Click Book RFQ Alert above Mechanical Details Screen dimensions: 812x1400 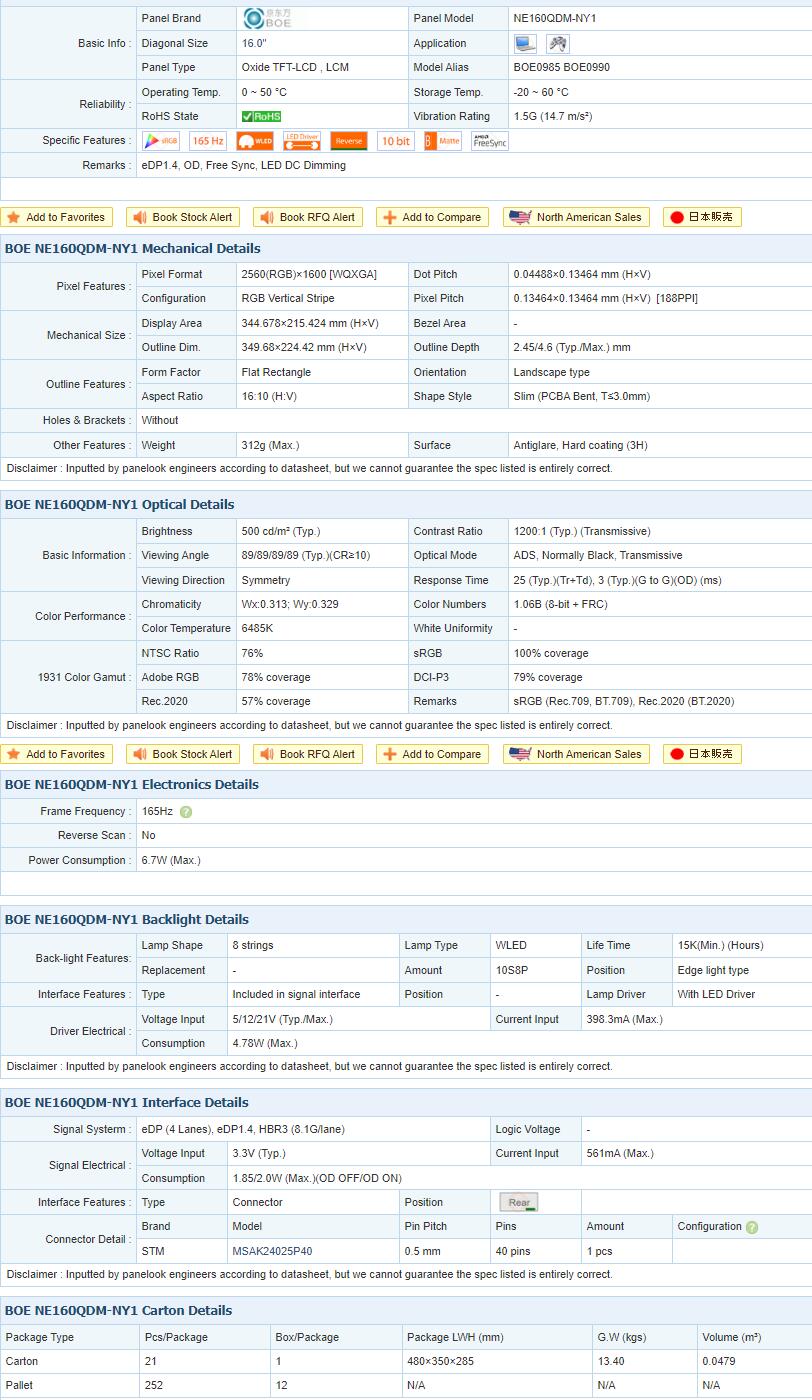[x=308, y=217]
